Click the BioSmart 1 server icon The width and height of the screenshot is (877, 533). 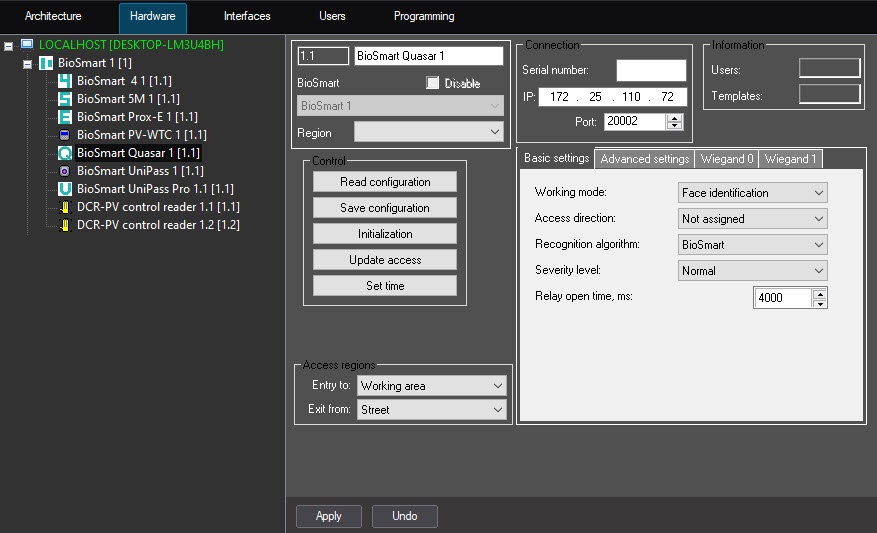pyautogui.click(x=46, y=63)
